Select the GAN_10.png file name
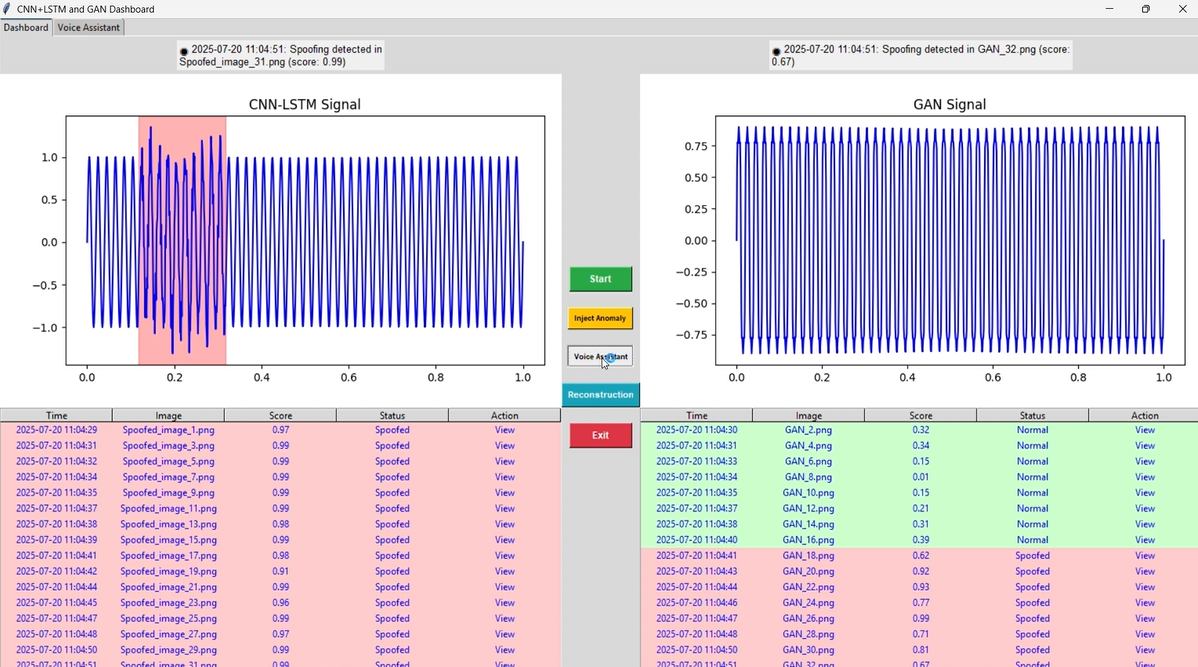The image size is (1198, 667). pos(808,493)
